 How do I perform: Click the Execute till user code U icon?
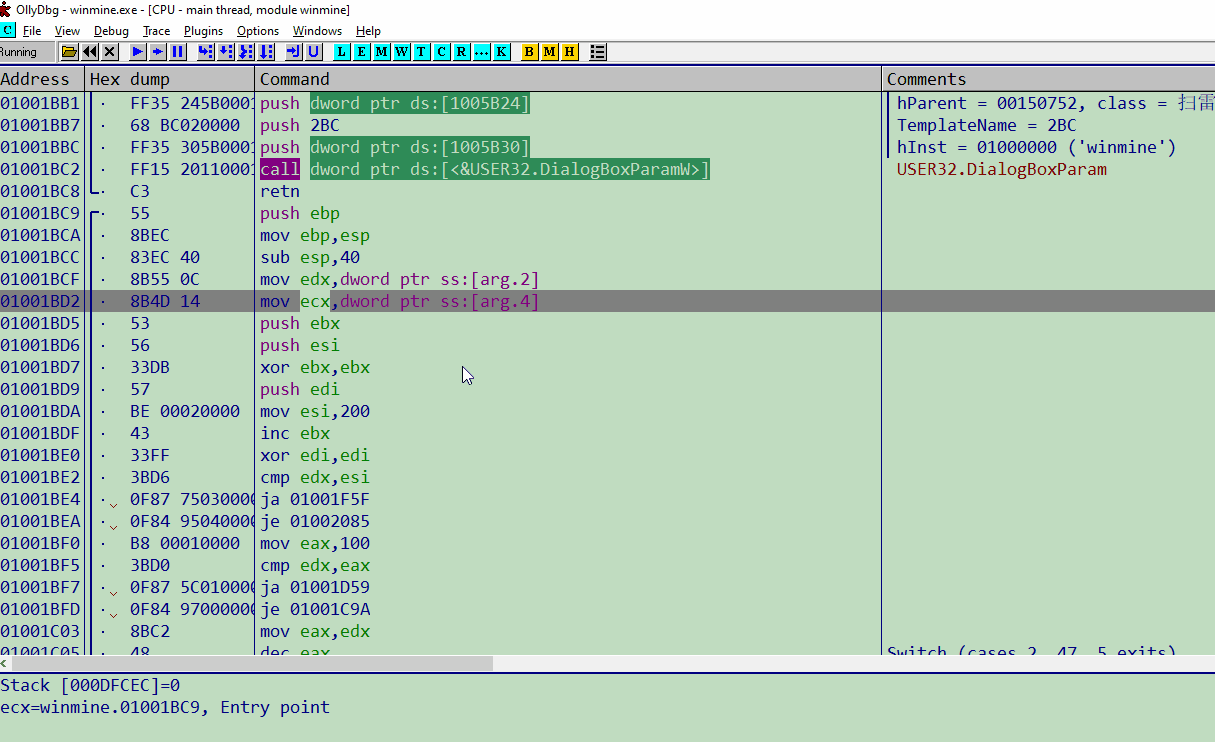[x=314, y=51]
